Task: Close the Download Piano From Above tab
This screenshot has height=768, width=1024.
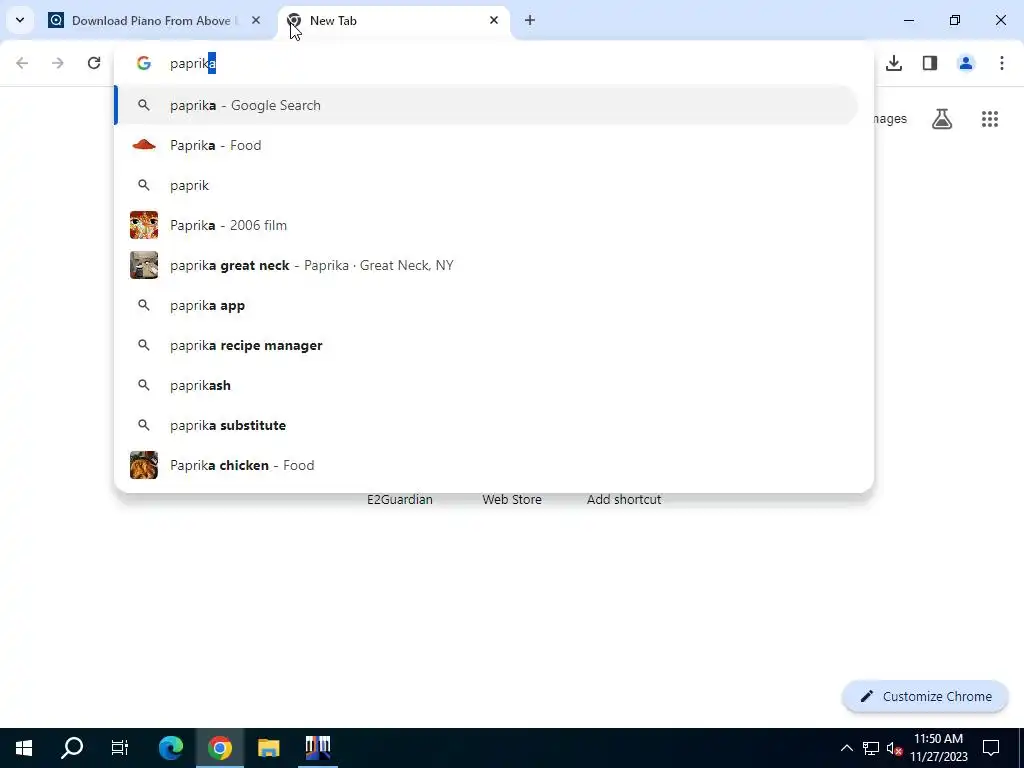Action: tap(256, 21)
